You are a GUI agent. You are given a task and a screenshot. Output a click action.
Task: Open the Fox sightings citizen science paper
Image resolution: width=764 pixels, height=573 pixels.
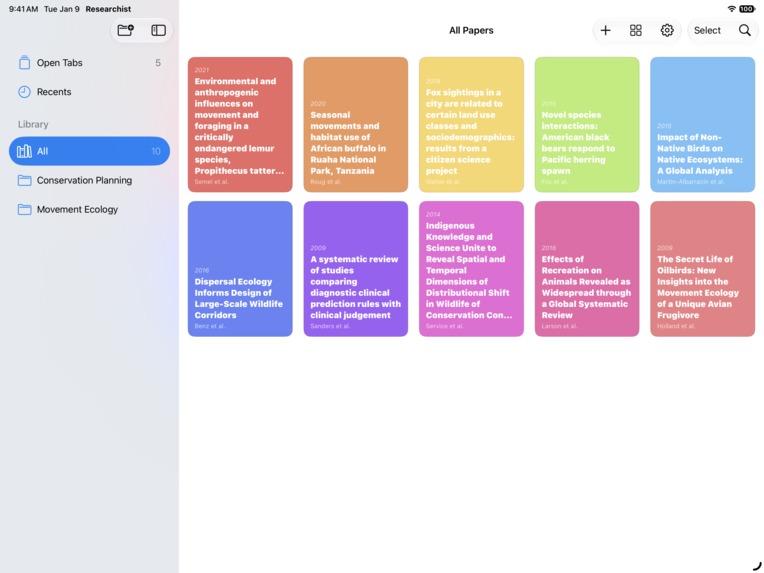pos(471,125)
